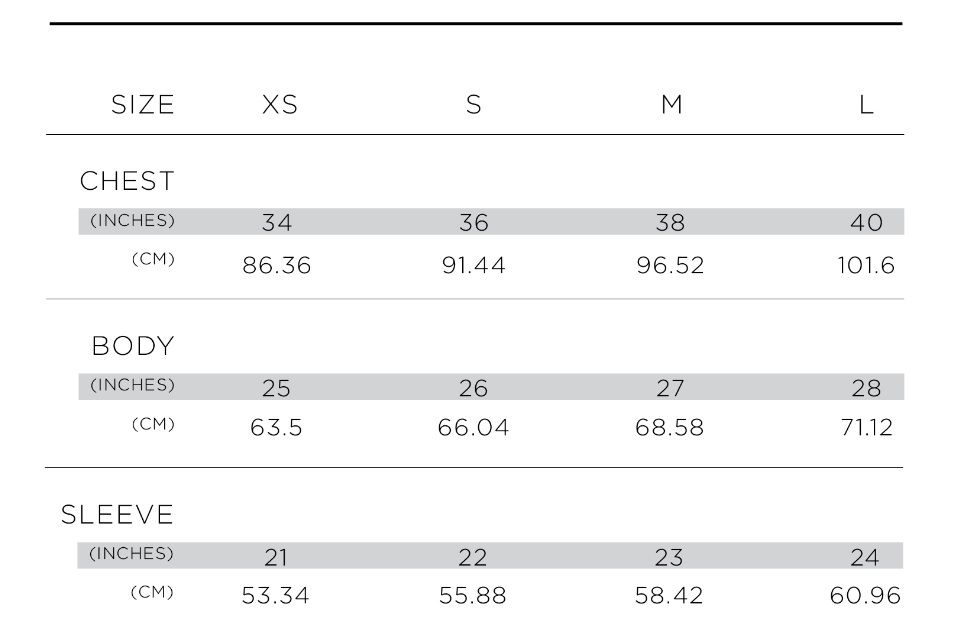Select the XS size column header
This screenshot has height=634, width=953.
pyautogui.click(x=280, y=105)
